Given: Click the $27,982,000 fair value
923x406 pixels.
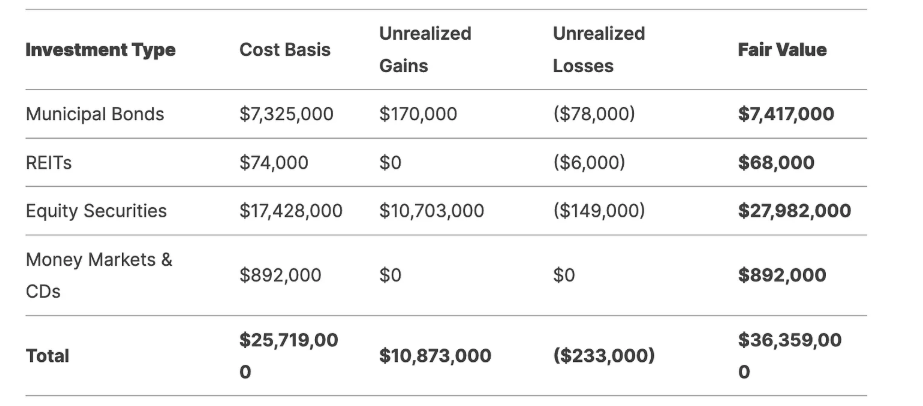Looking at the screenshot, I should (794, 211).
